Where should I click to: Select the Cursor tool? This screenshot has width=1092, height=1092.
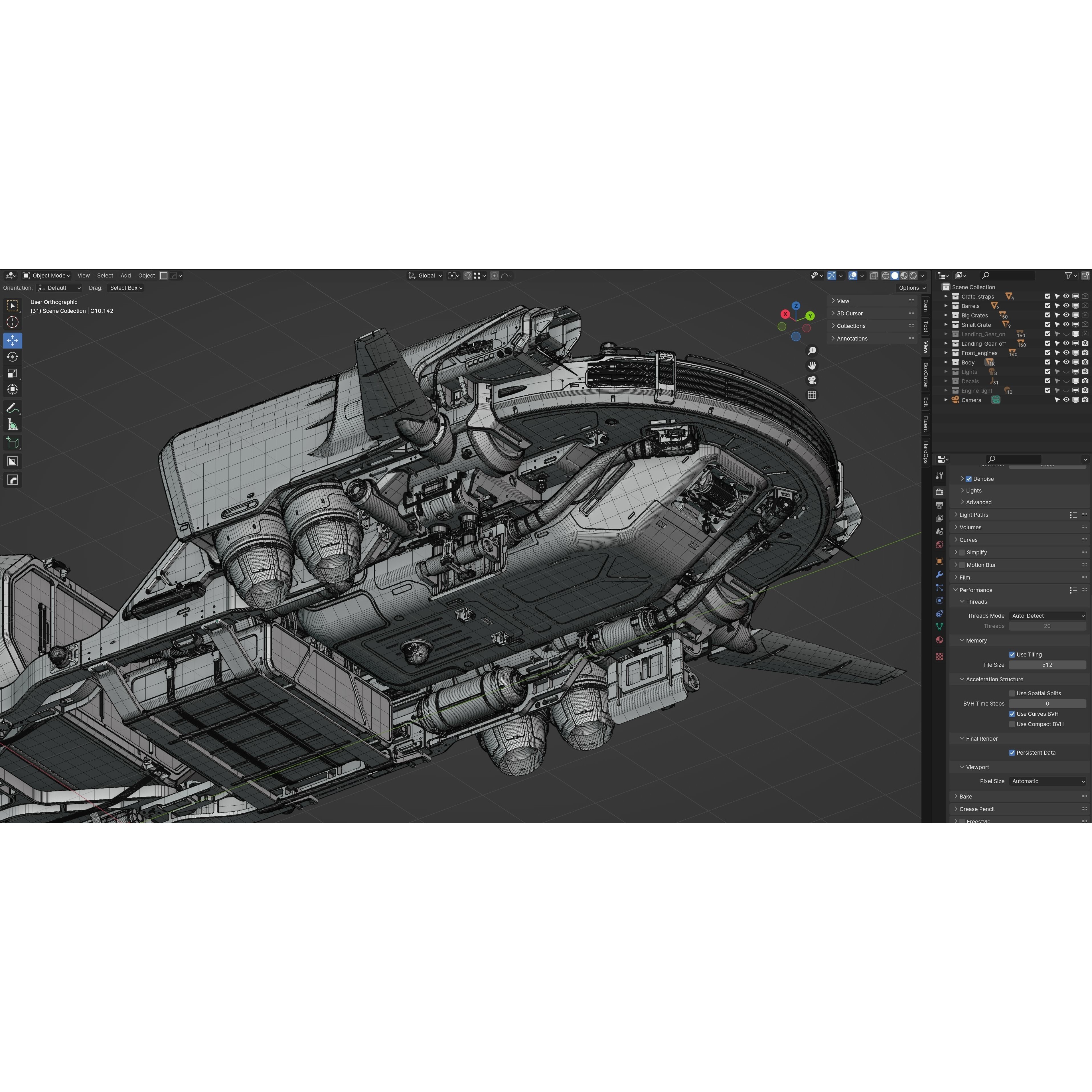(13, 322)
